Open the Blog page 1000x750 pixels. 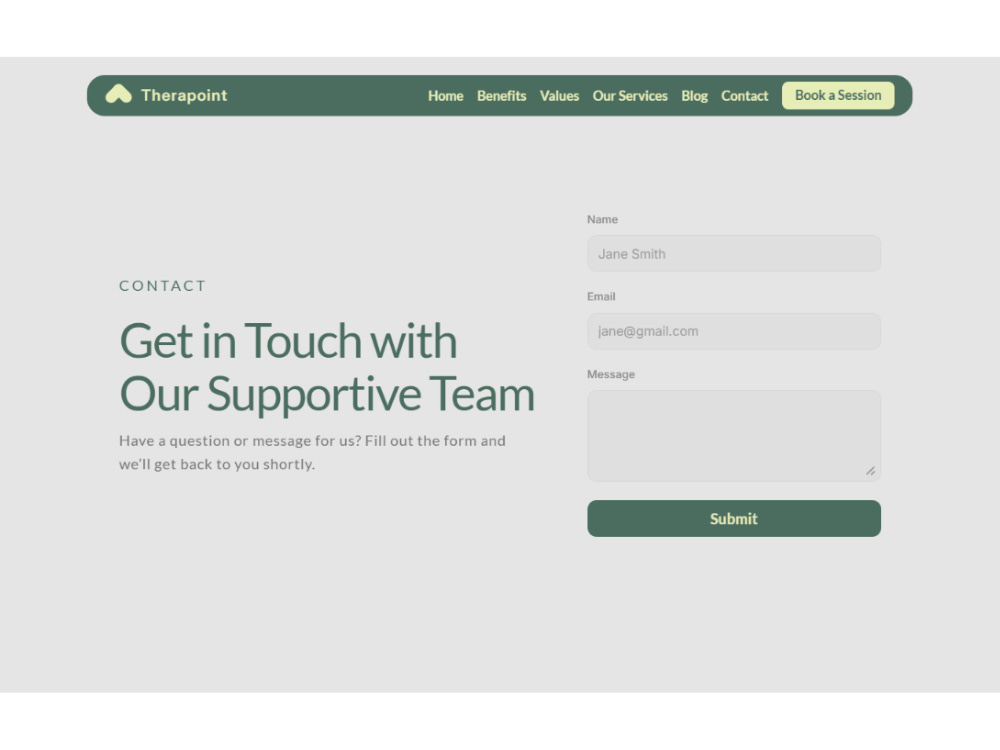tap(695, 96)
